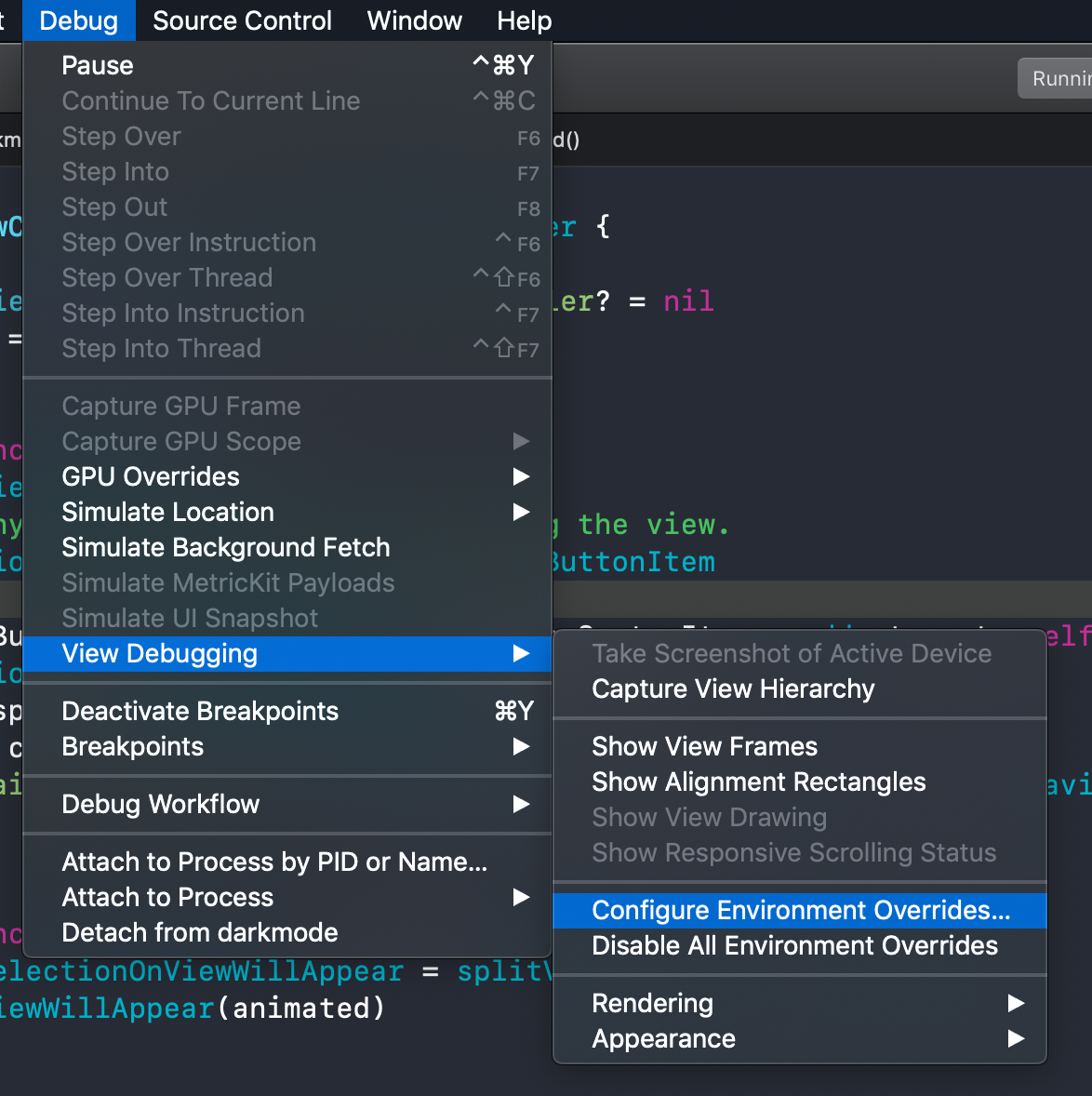Open the Source Control menu
The height and width of the screenshot is (1096, 1092).
click(x=242, y=20)
